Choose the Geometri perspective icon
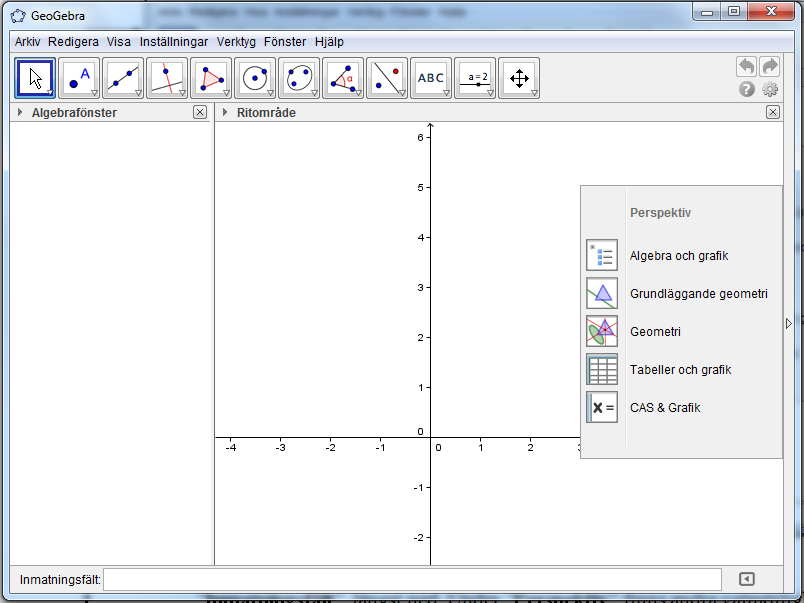This screenshot has width=804, height=603. (x=602, y=331)
